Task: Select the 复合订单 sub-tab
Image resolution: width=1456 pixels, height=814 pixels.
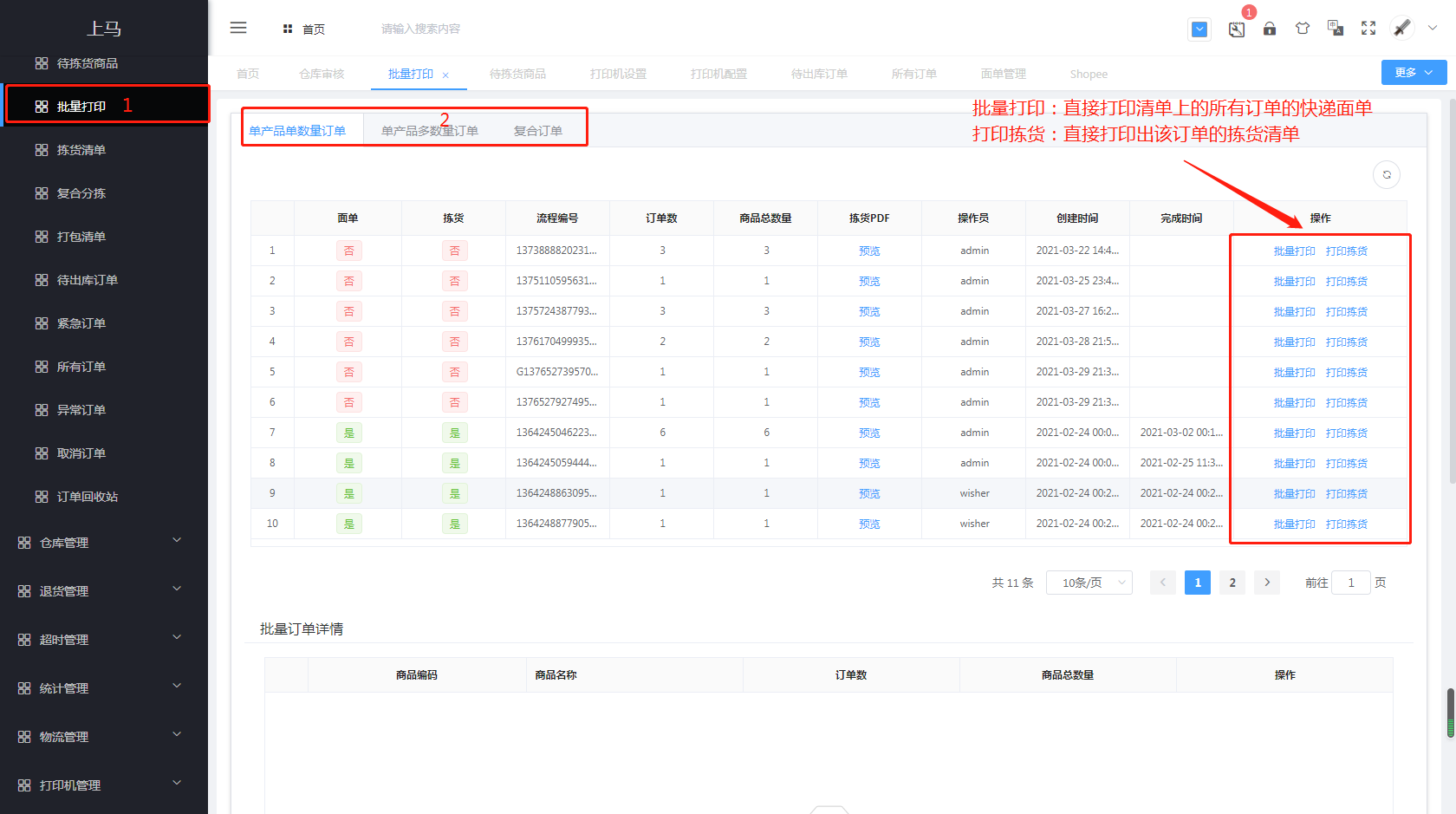Action: (x=538, y=131)
